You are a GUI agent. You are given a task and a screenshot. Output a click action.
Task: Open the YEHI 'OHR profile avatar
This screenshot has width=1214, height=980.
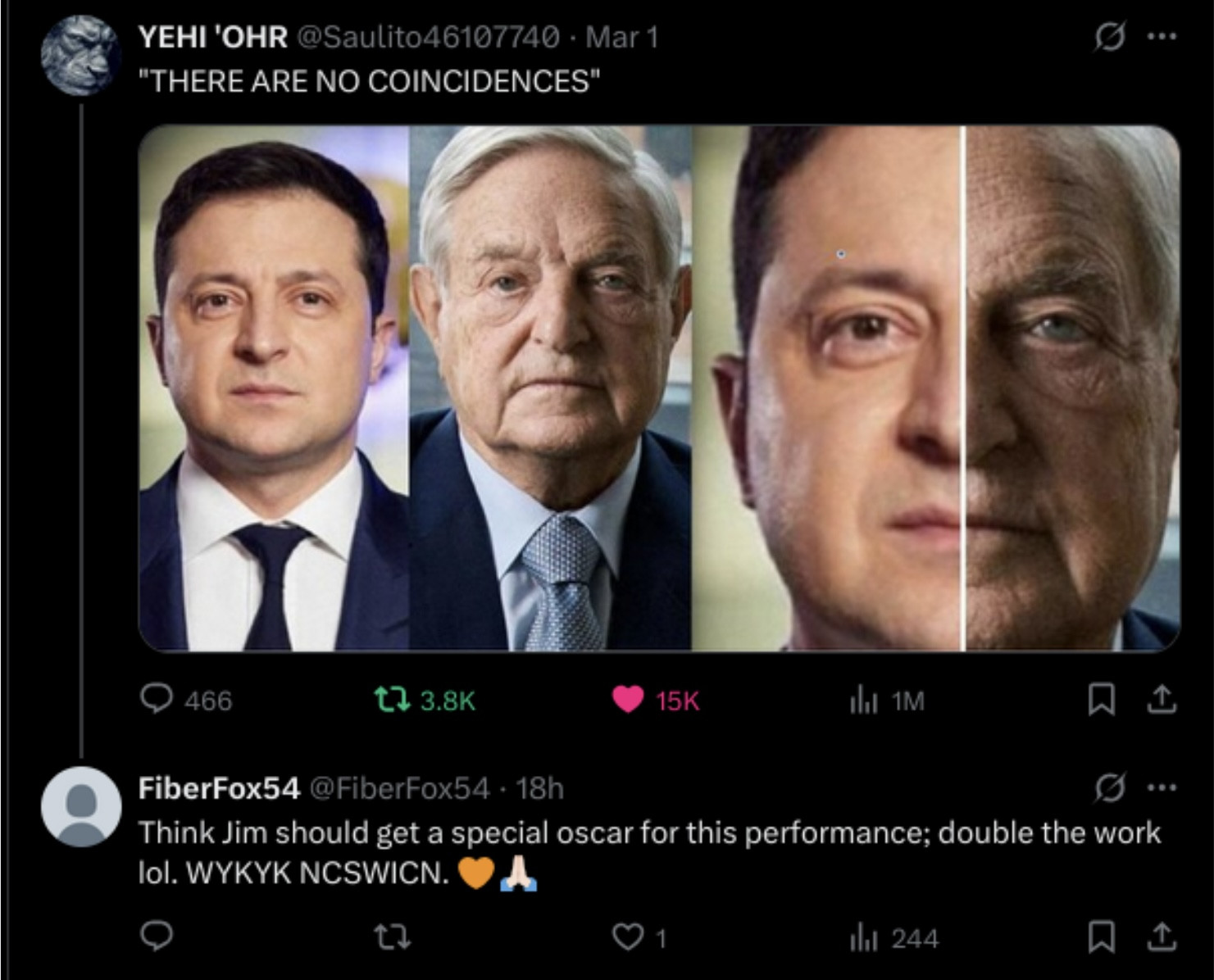pyautogui.click(x=80, y=56)
